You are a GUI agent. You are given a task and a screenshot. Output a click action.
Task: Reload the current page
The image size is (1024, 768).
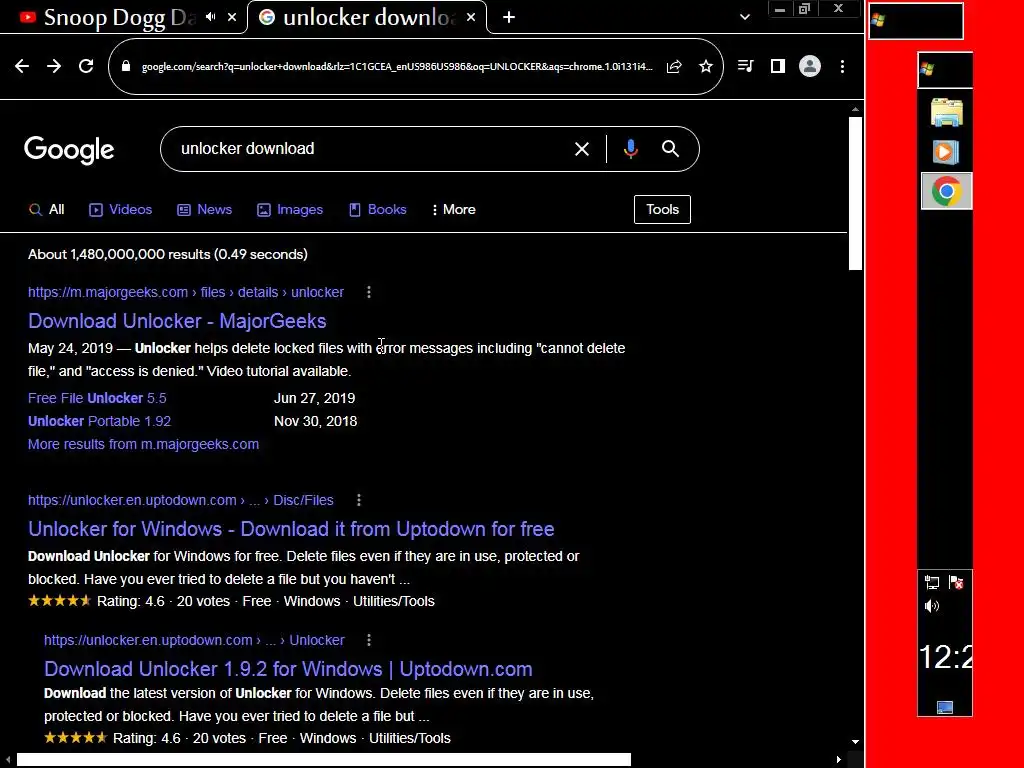(x=86, y=66)
